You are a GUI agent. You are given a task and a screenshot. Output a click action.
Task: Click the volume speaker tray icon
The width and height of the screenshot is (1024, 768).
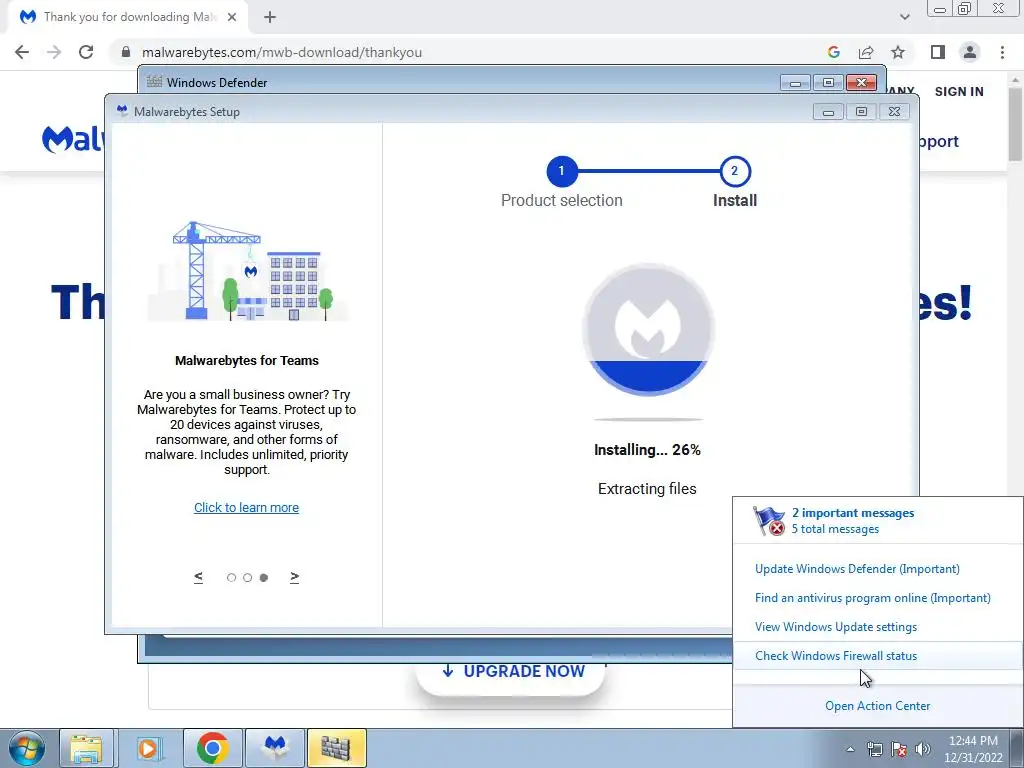pos(922,749)
